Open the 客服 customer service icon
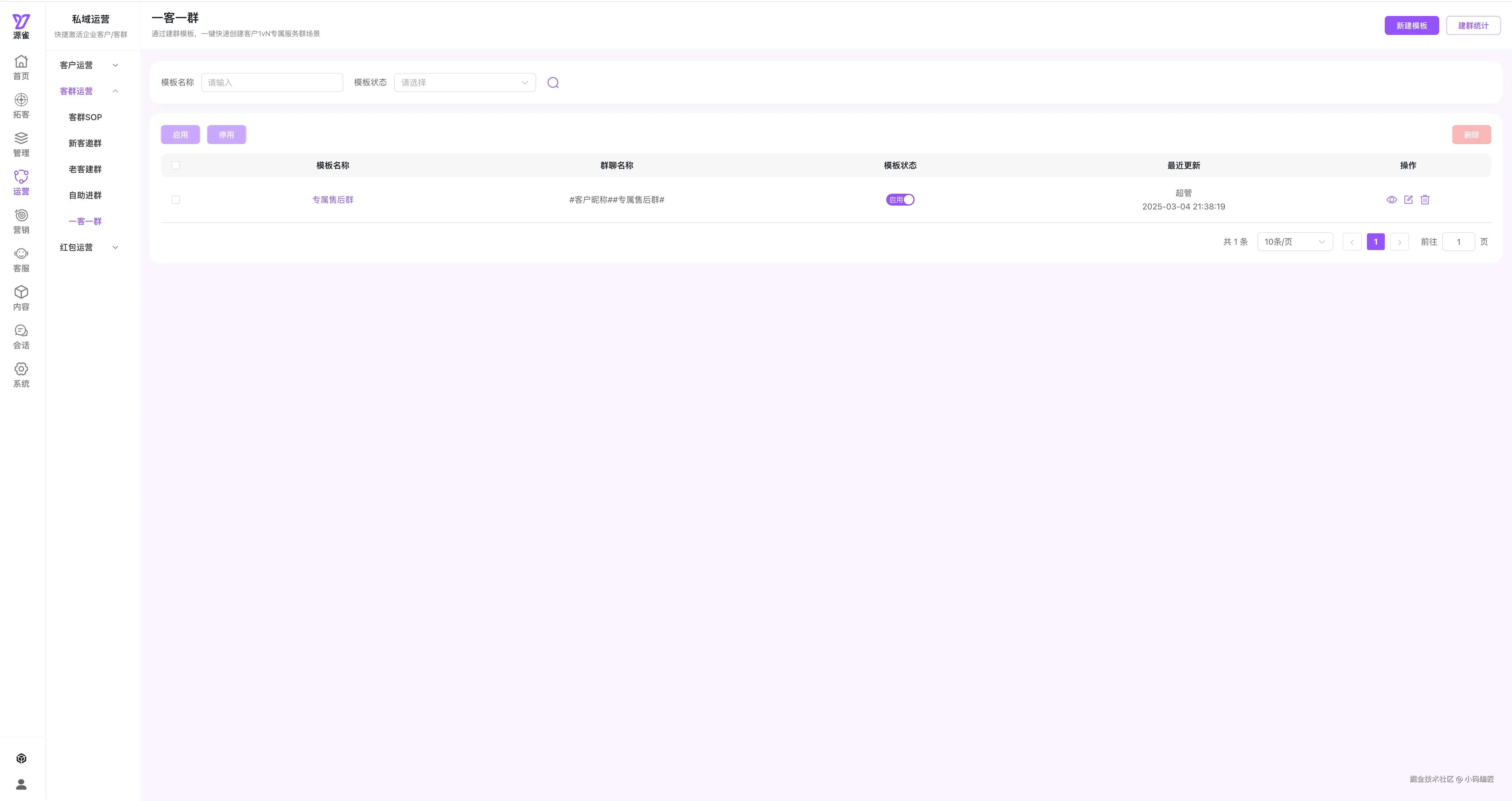The image size is (1512, 801). coord(21,259)
